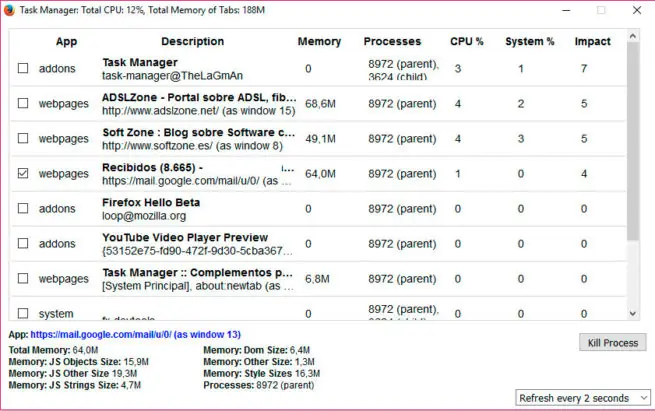Viewport: 655px width, 411px height.
Task: Click the Firefox icon in title bar
Action: click(x=9, y=10)
